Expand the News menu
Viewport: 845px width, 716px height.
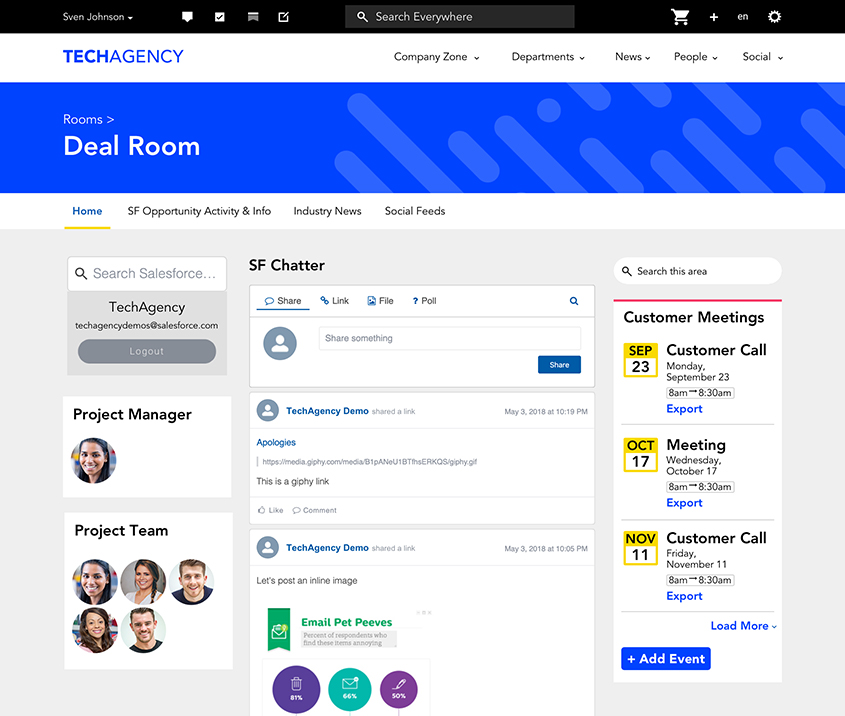[633, 57]
